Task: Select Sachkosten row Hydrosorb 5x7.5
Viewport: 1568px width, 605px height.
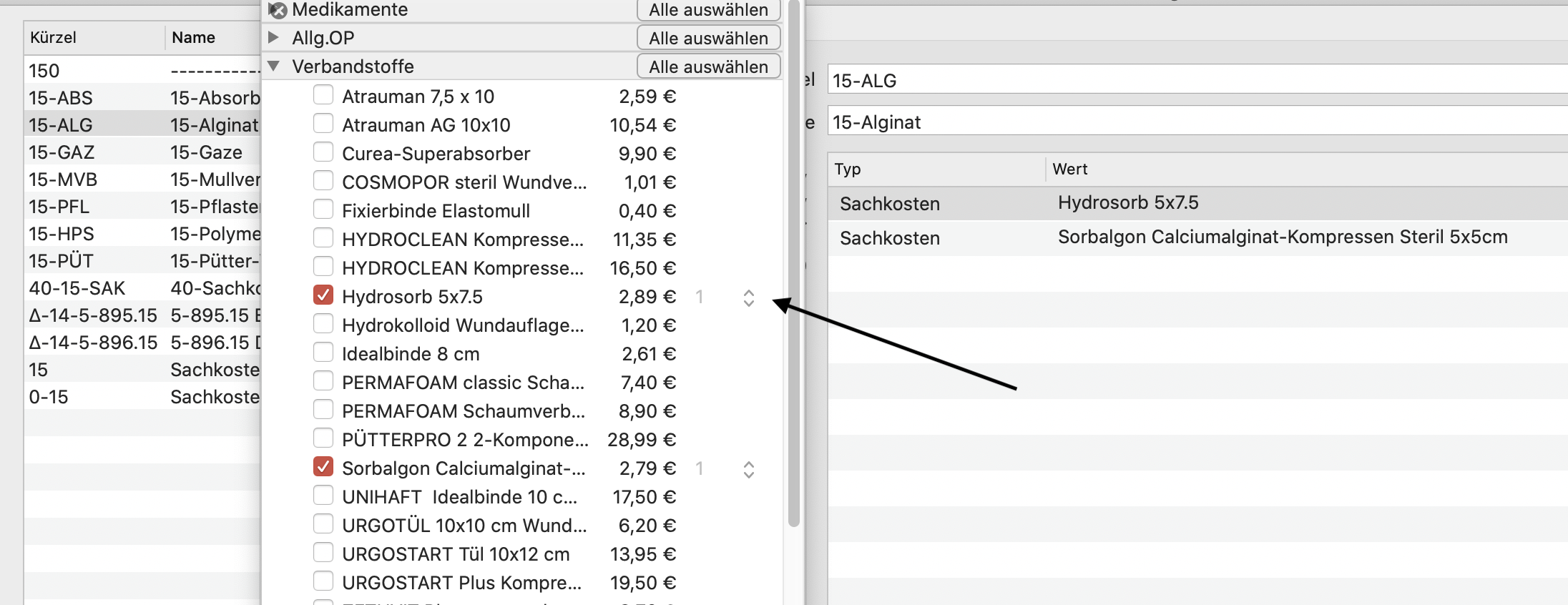Action: click(1198, 203)
